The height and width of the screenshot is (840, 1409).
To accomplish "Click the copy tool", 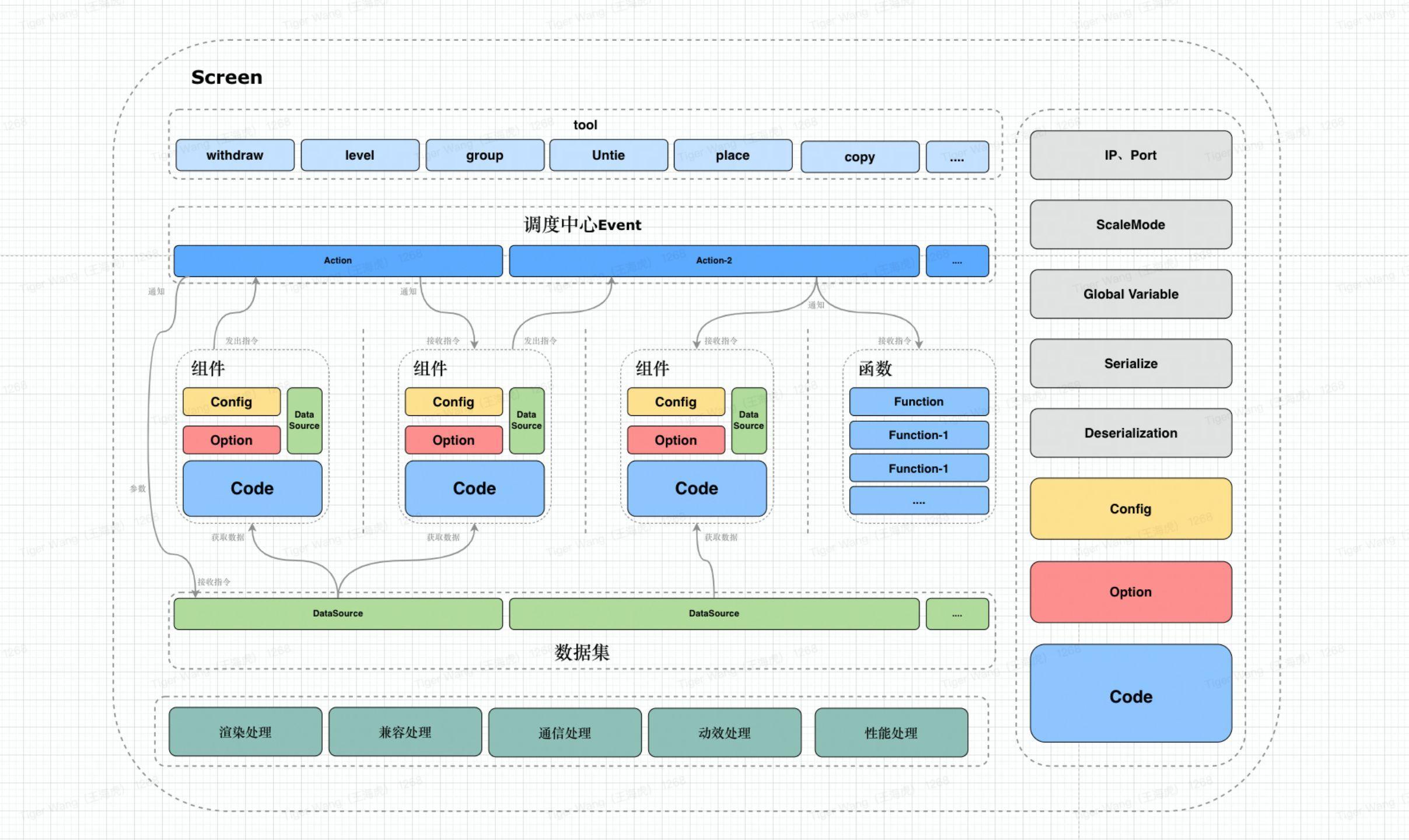I will [x=857, y=154].
